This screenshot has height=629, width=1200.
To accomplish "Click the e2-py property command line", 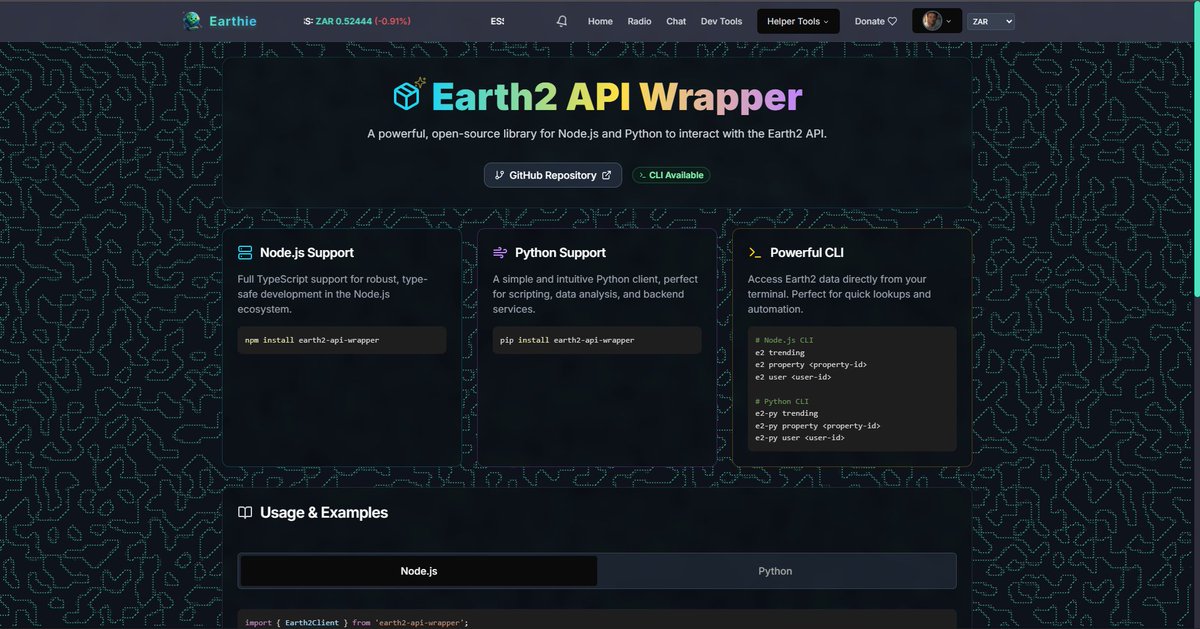I will [x=818, y=426].
